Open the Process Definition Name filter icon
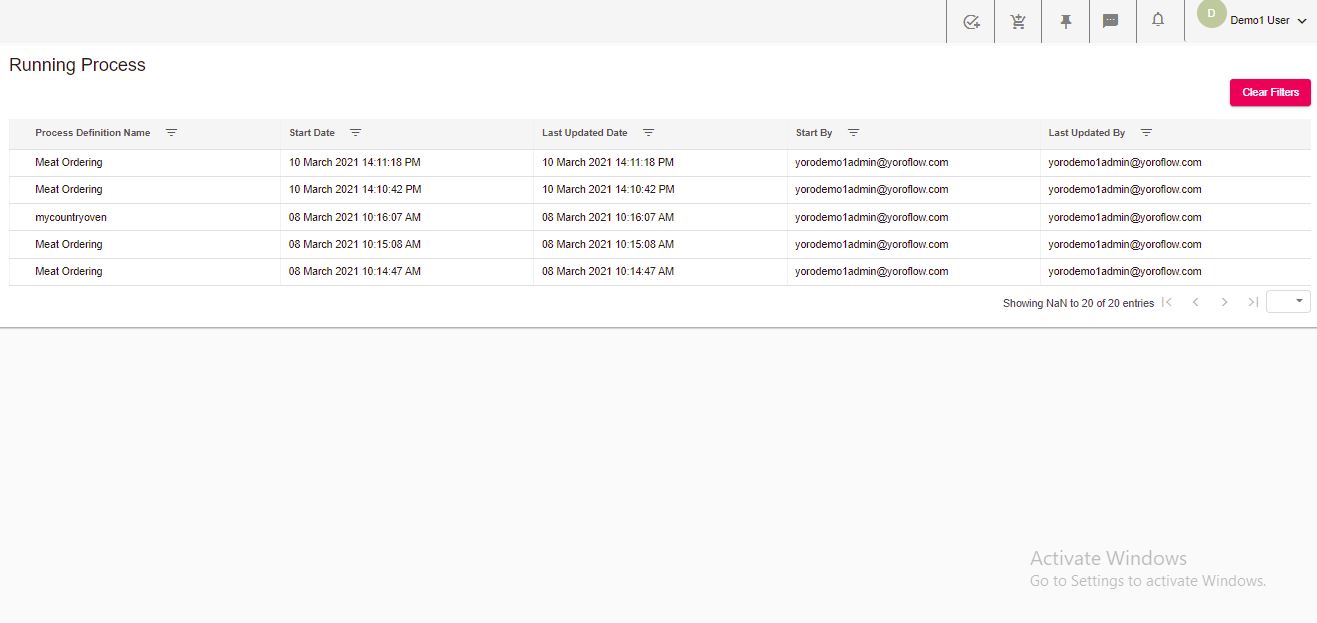This screenshot has width=1317, height=623. (x=172, y=131)
